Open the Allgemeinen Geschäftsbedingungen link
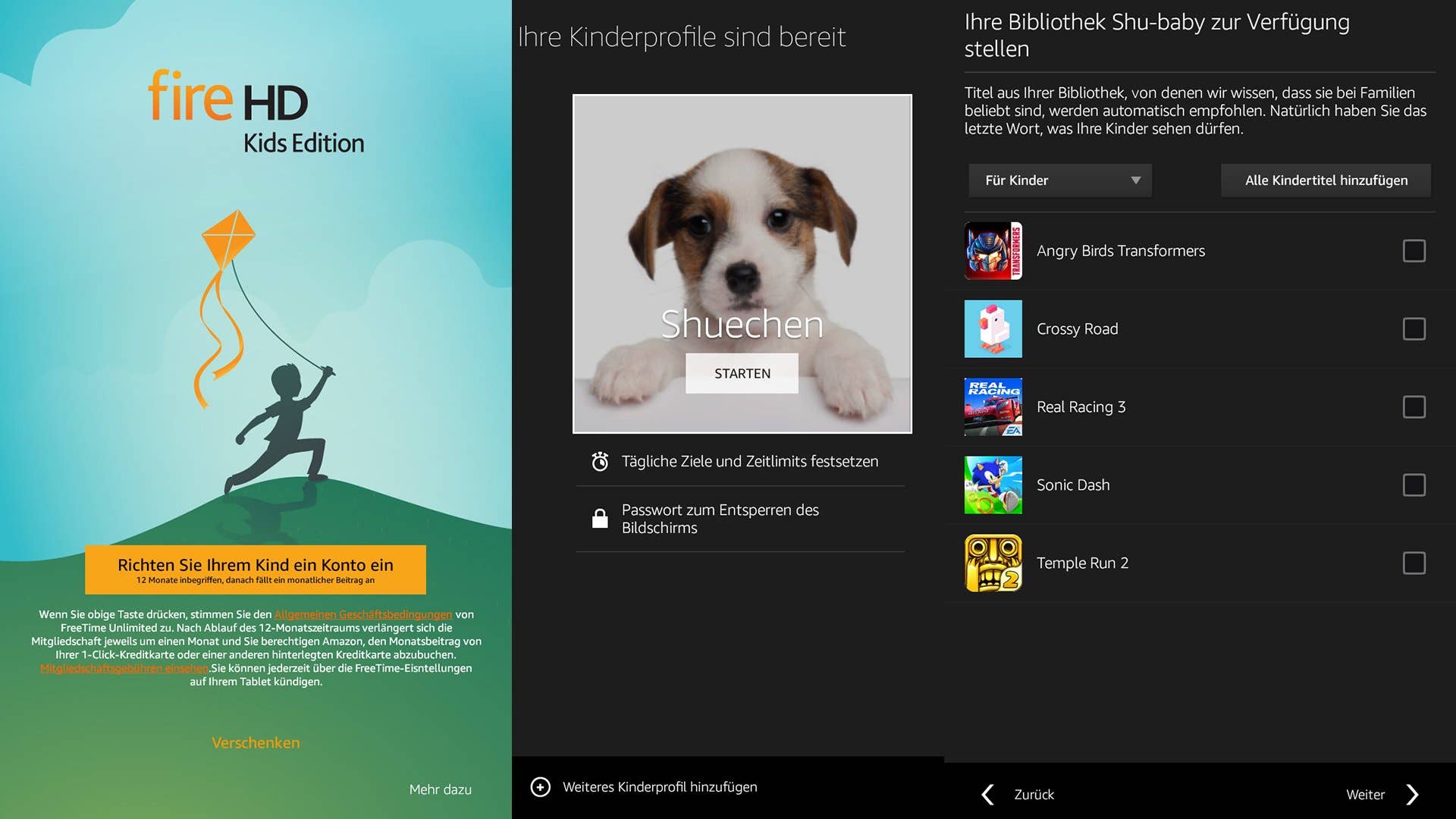Screen dimensions: 1456x819 click(362, 614)
